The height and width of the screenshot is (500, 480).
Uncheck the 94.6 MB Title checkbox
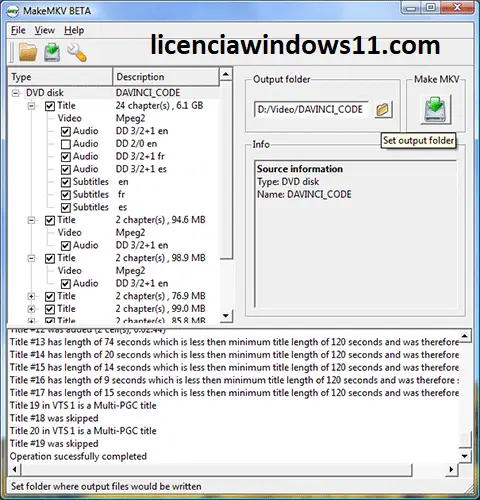(x=50, y=220)
